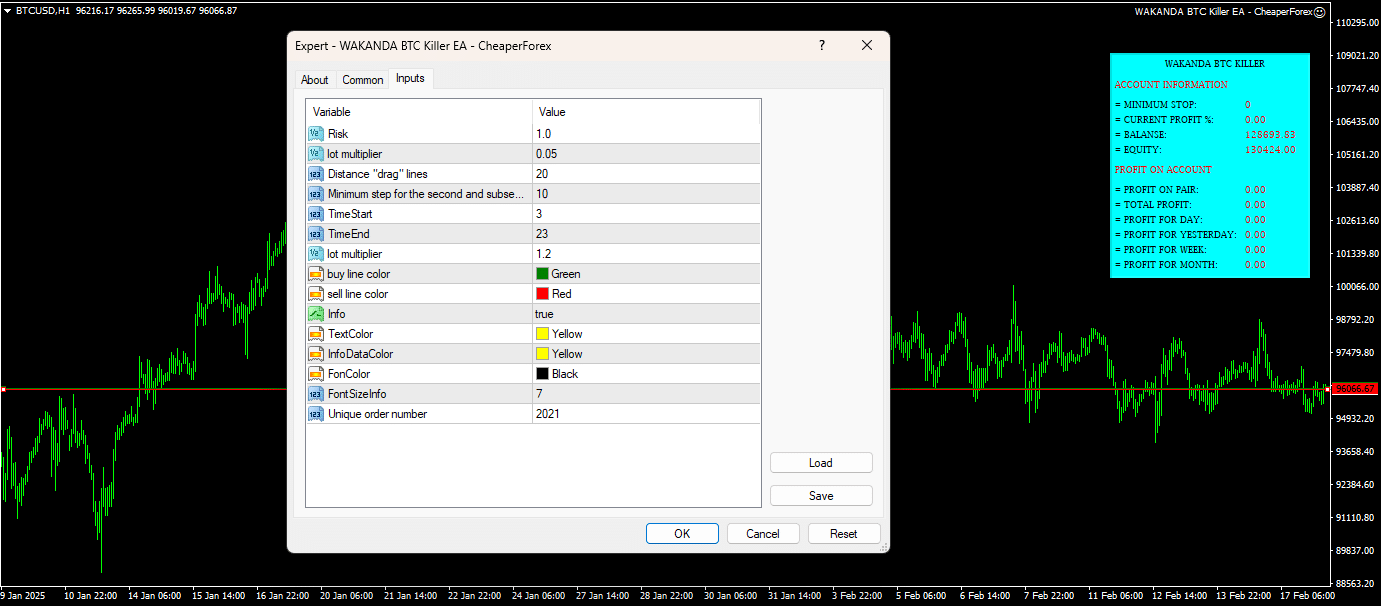The image size is (1381, 606).
Task: Click the Cancel button
Action: (x=763, y=534)
